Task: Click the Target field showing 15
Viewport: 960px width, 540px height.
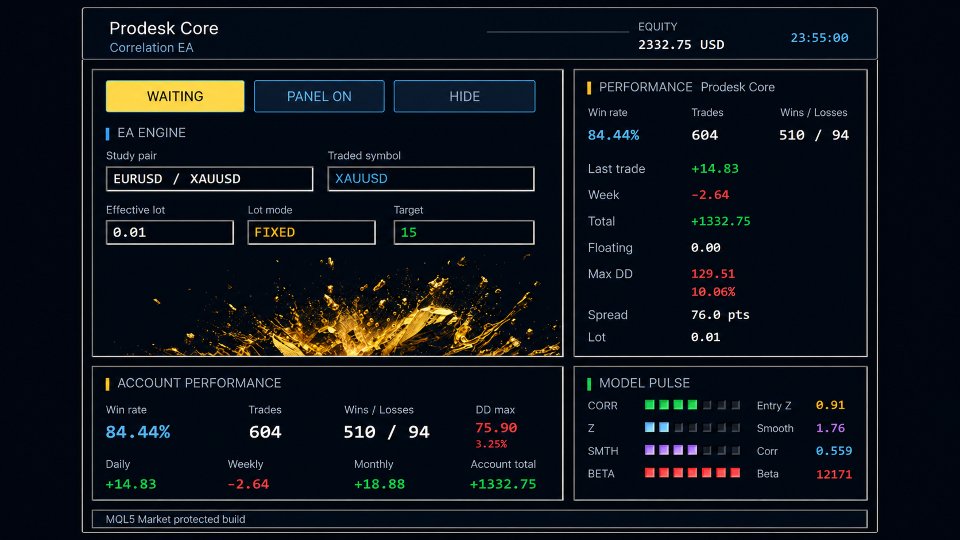Action: pos(464,233)
